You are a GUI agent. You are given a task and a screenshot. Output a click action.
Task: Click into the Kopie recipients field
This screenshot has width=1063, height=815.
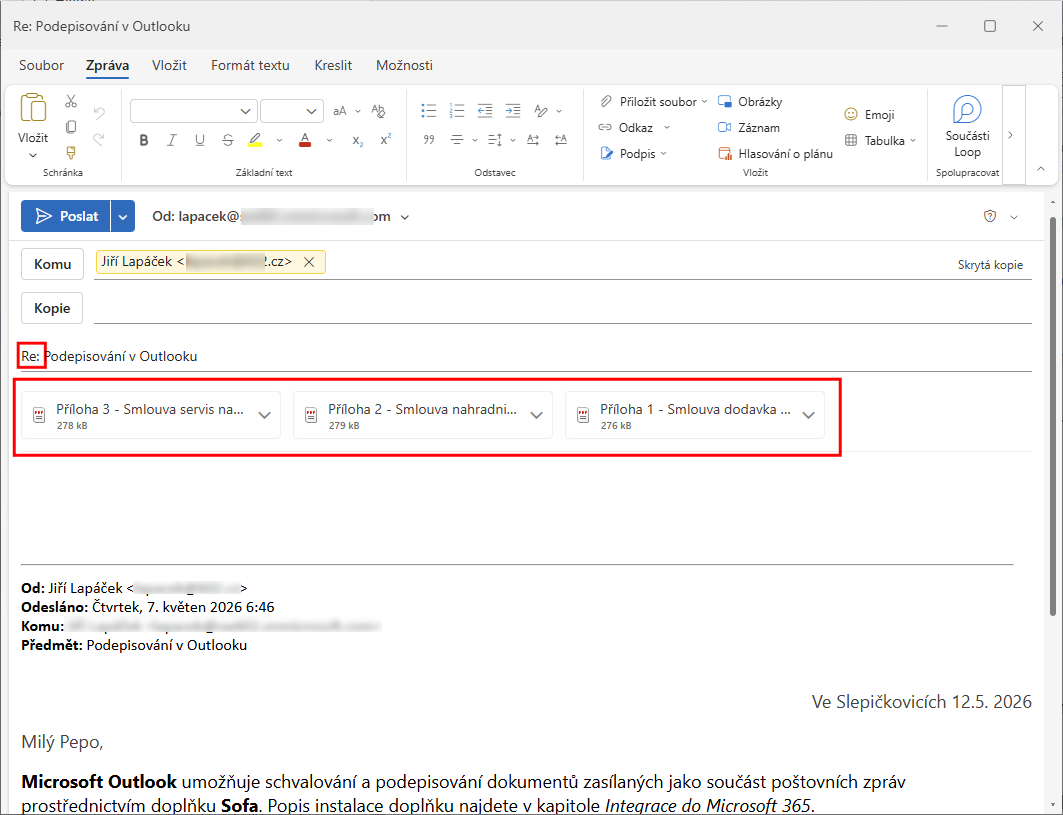(x=562, y=309)
